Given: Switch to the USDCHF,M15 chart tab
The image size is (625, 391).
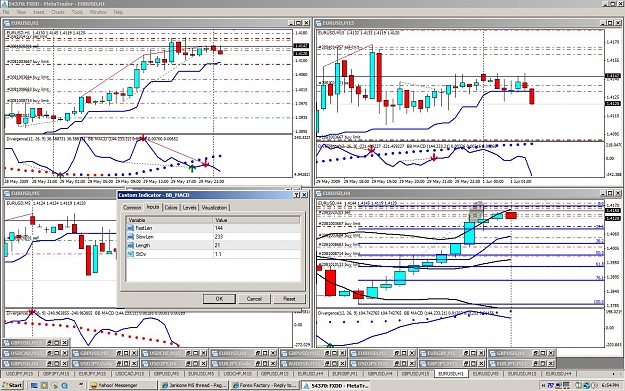Looking at the screenshot, I should 238,374.
